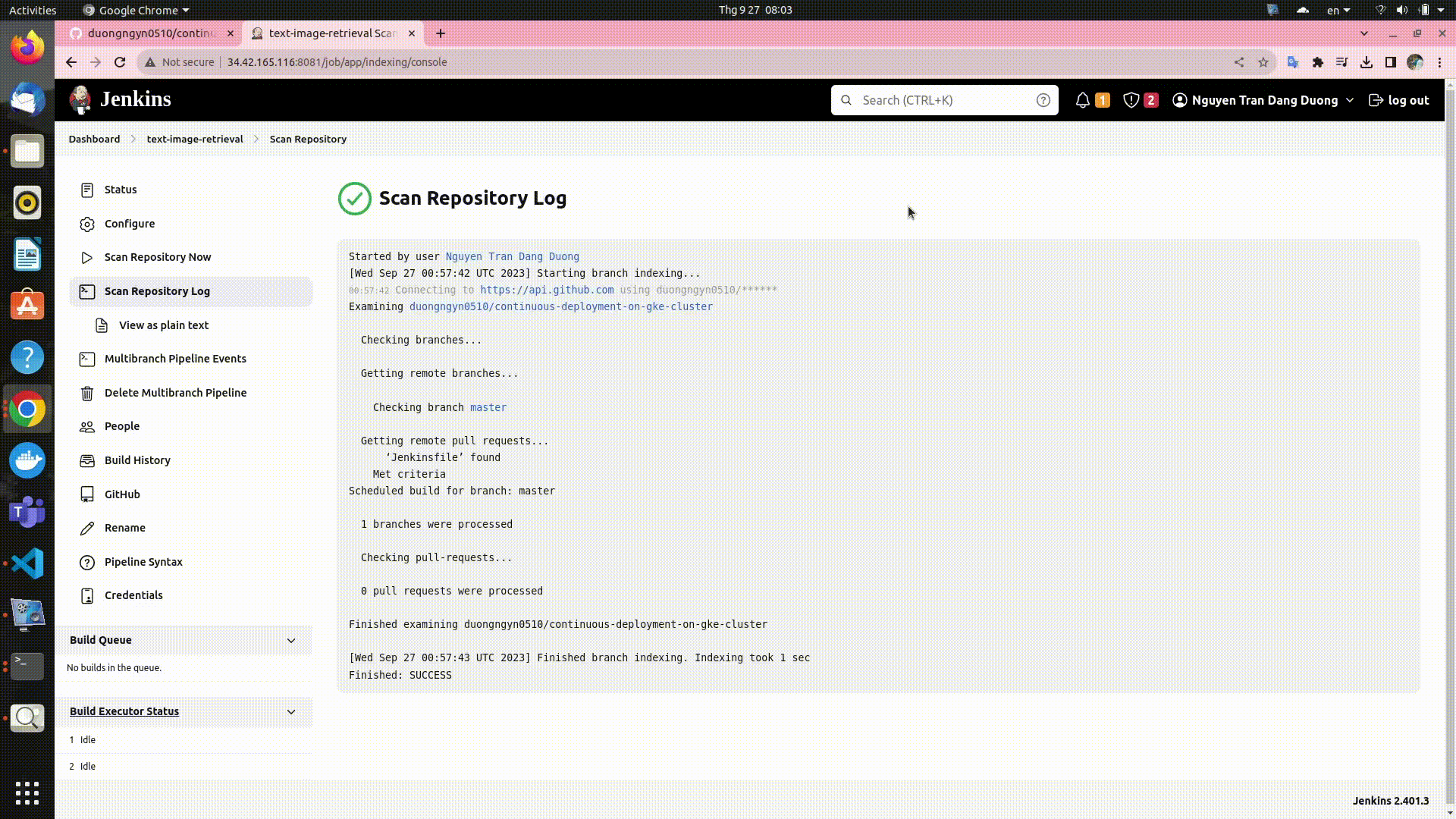This screenshot has width=1456, height=819.
Task: Click Scan Repository Now
Action: point(157,257)
